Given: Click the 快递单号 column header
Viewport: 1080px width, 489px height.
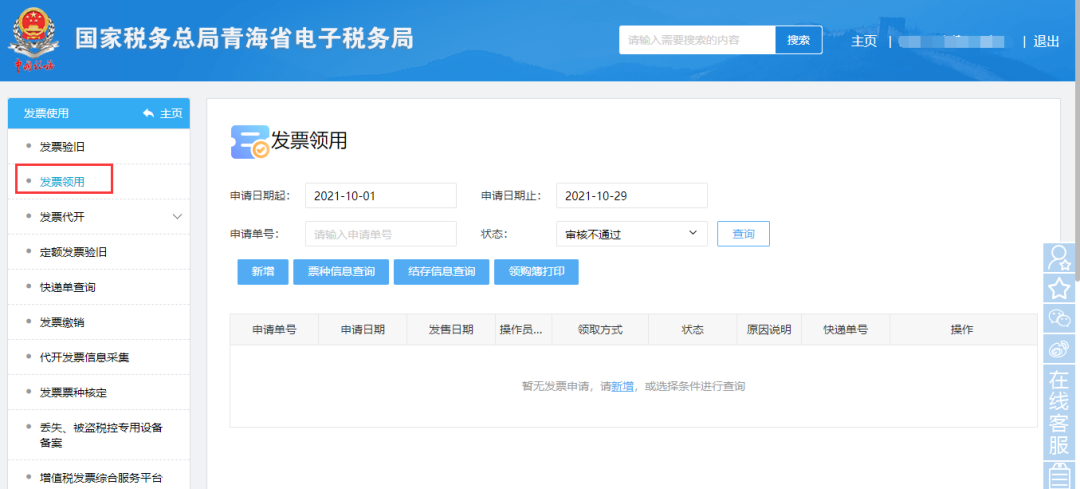Looking at the screenshot, I should pyautogui.click(x=845, y=329).
